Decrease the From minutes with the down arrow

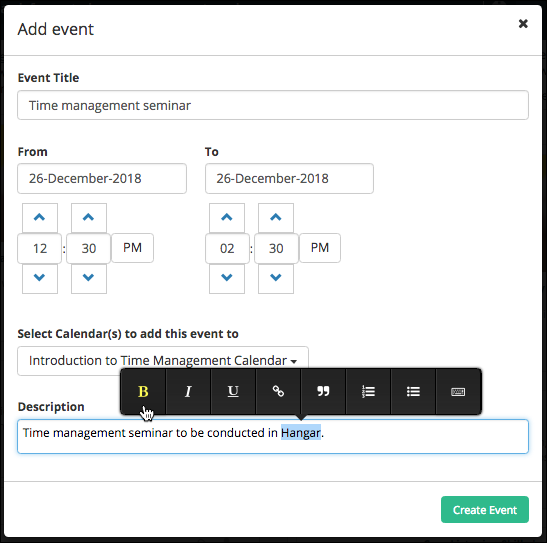[x=89, y=278]
